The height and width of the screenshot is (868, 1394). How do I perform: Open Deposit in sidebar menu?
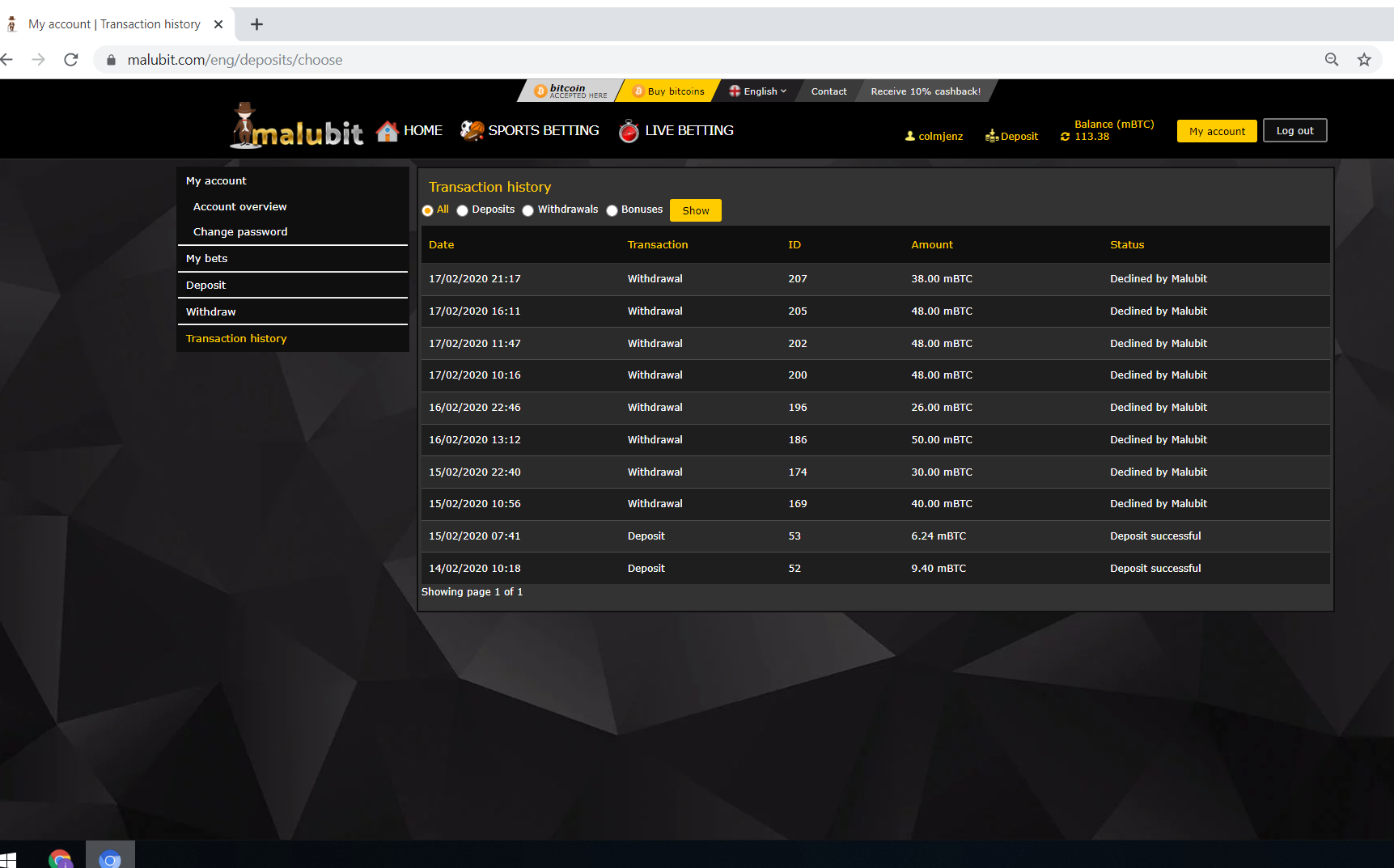point(292,286)
